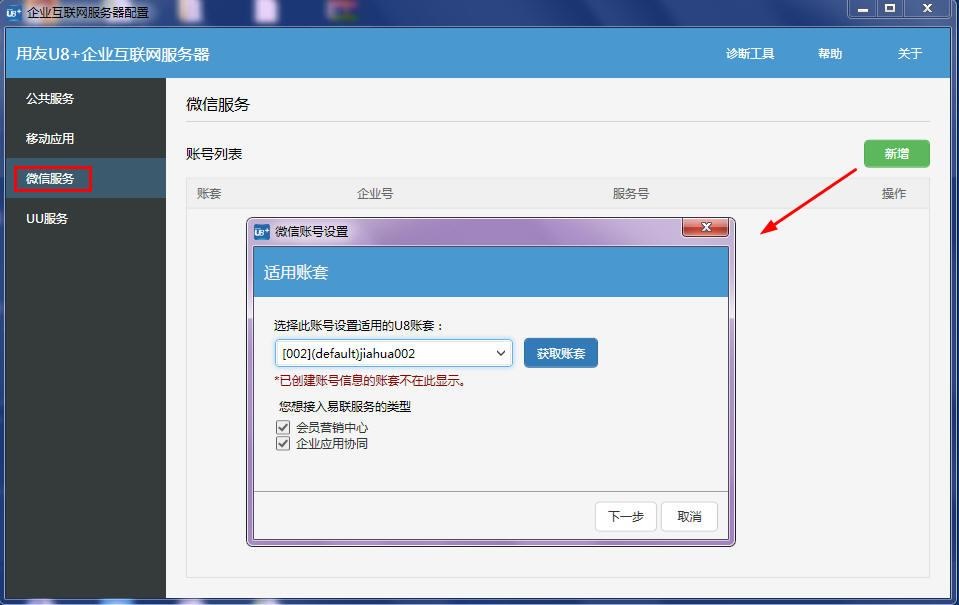Open UU服务 in the sidebar
Viewport: 959px width, 605px height.
pyautogui.click(x=46, y=218)
